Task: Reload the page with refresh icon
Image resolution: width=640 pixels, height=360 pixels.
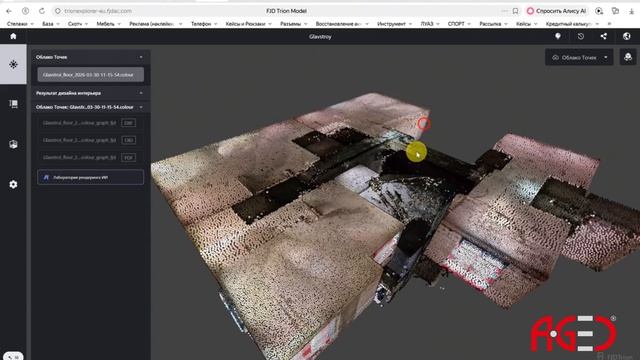Action: [x=42, y=11]
